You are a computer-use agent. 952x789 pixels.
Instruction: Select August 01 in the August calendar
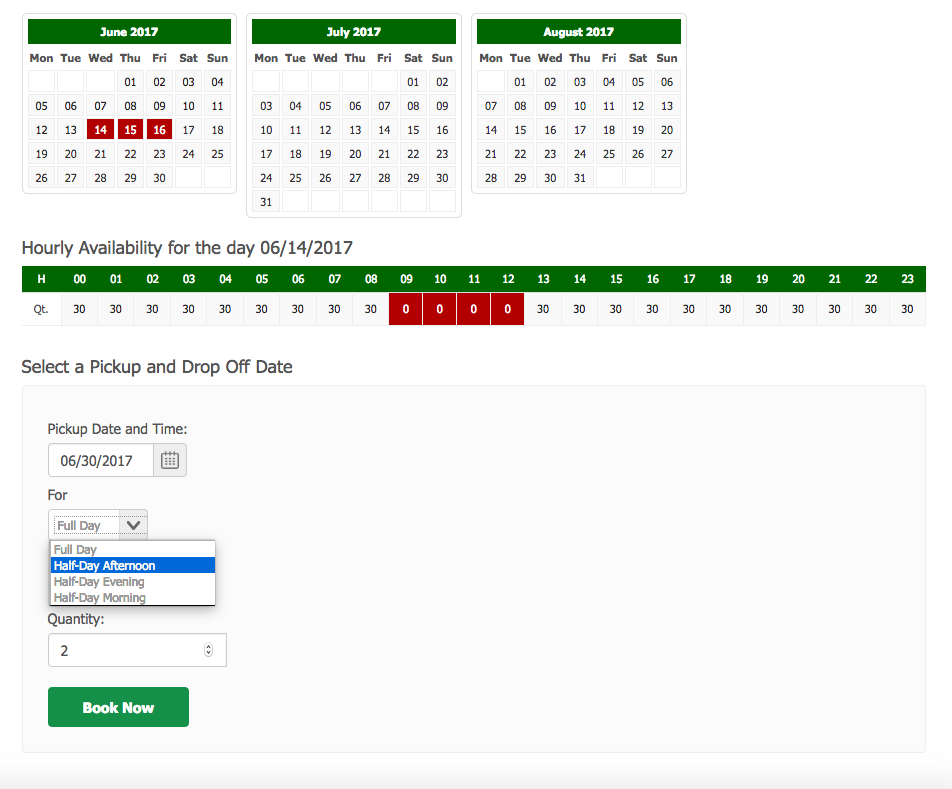(x=520, y=82)
